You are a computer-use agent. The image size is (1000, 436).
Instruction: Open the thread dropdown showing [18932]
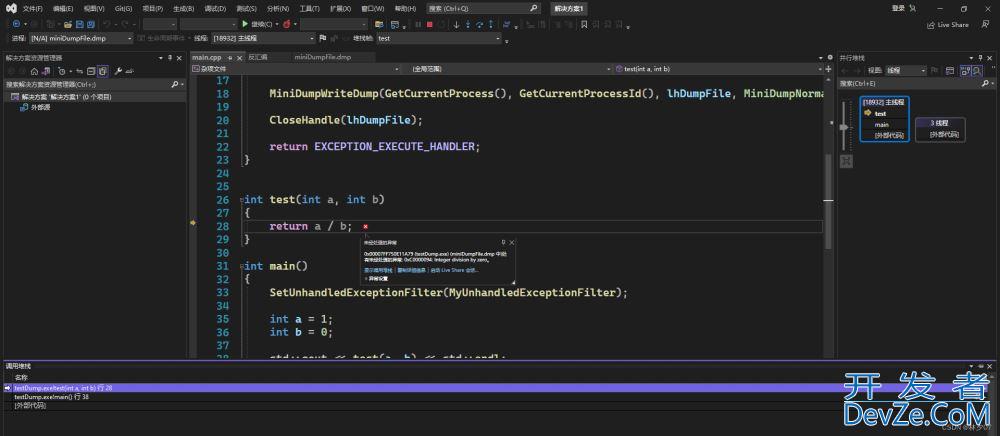point(263,38)
